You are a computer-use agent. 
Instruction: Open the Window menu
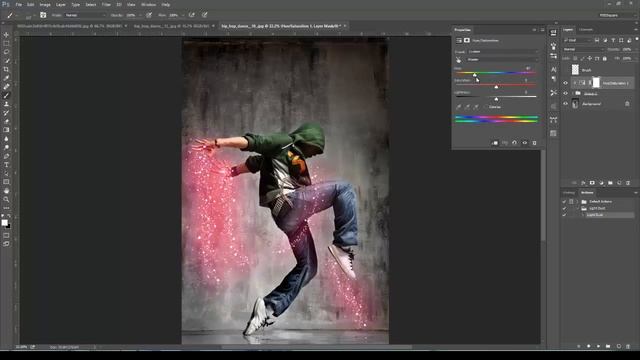coord(148,4)
